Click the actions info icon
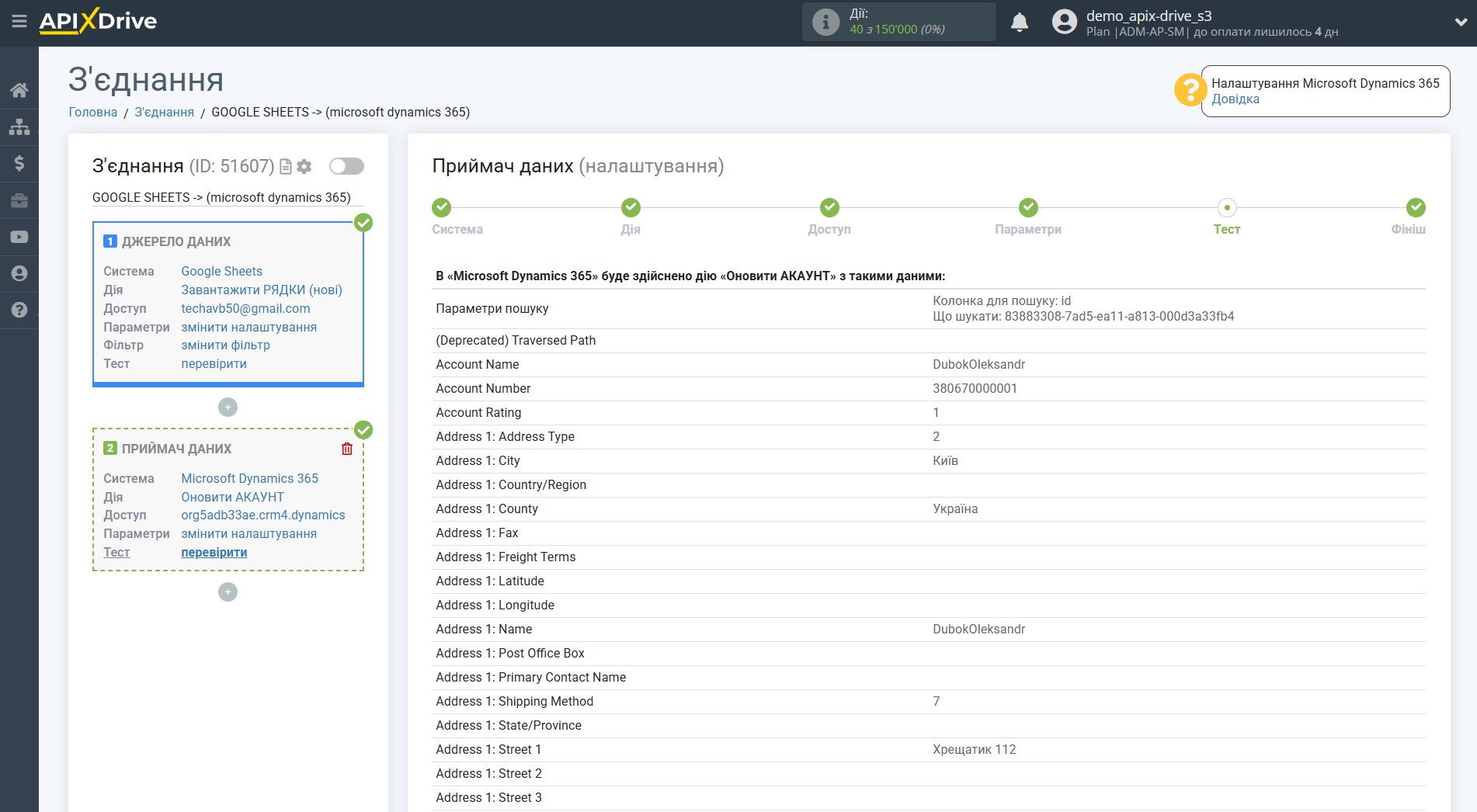 (x=825, y=22)
